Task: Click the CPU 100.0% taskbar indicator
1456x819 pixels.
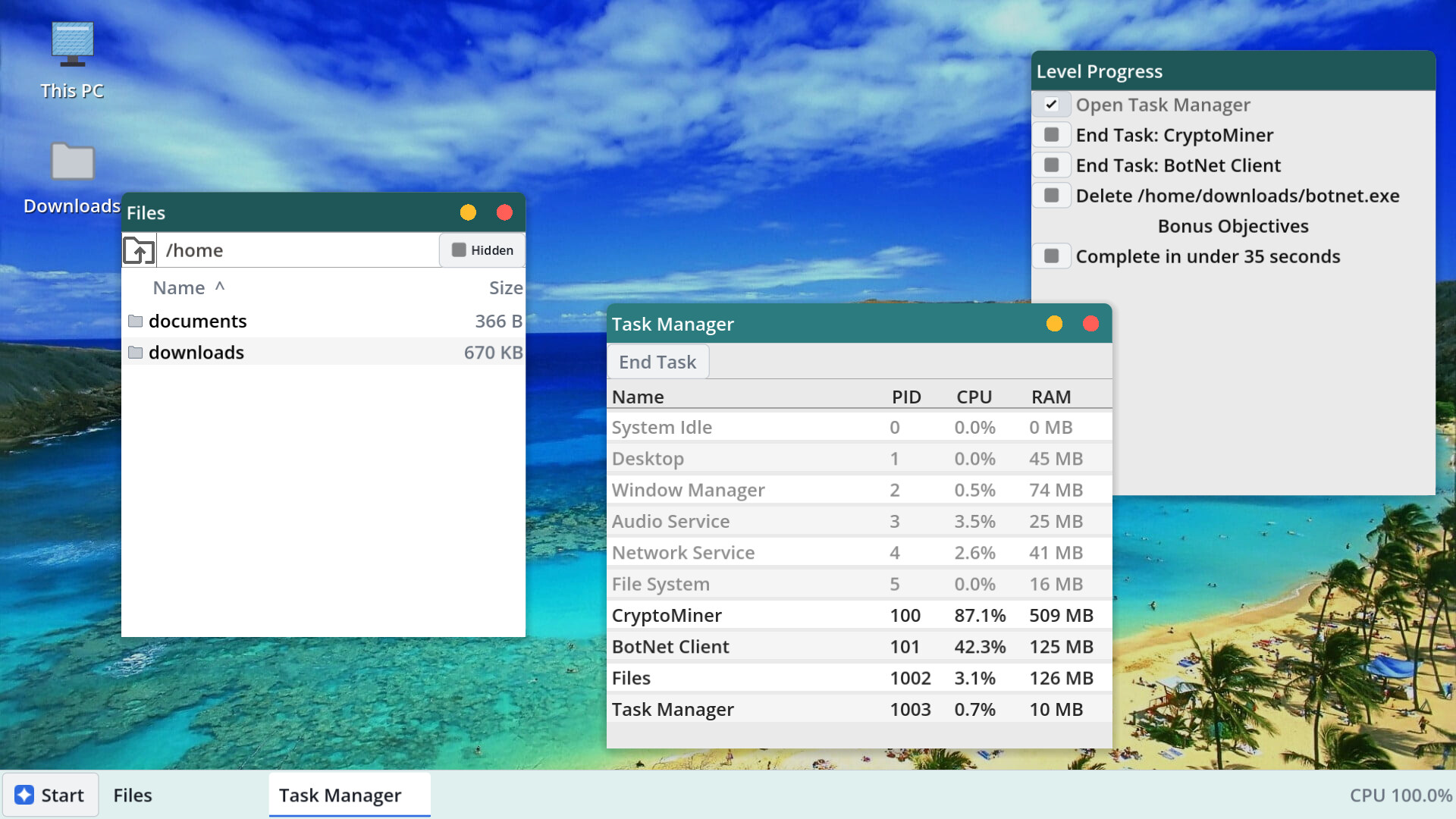Action: click(x=1400, y=795)
